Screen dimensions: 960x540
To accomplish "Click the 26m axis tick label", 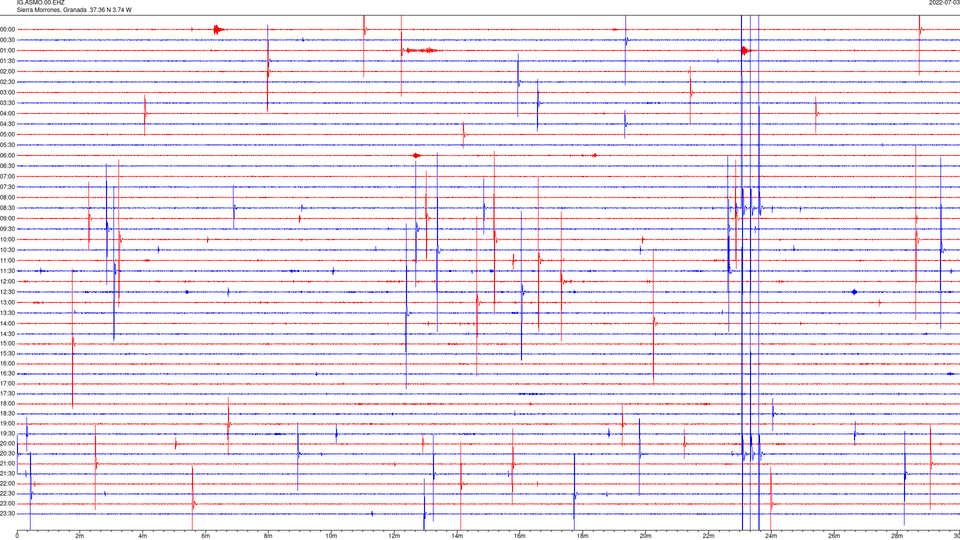I will pos(834,536).
